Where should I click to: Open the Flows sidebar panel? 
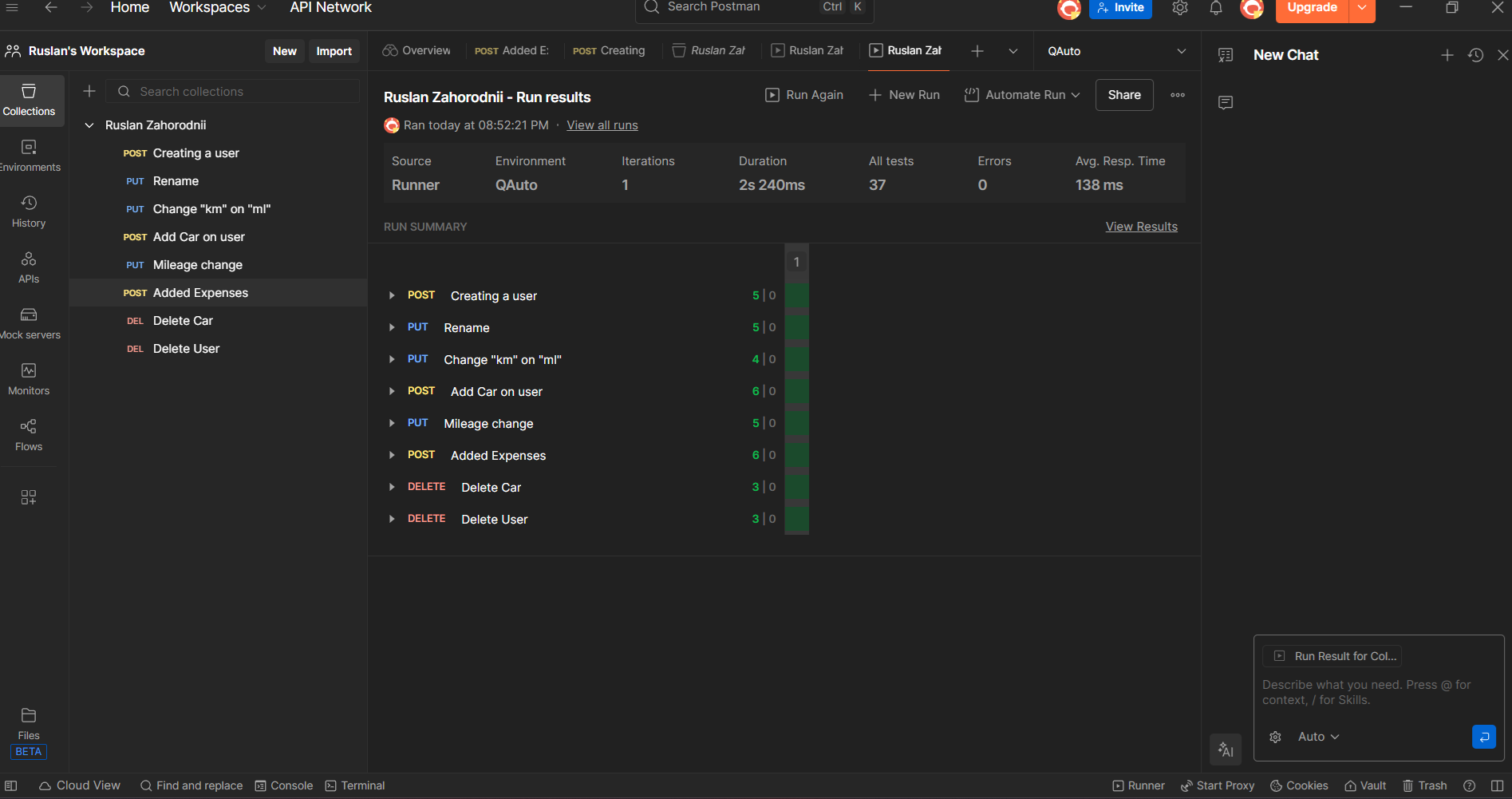29,435
